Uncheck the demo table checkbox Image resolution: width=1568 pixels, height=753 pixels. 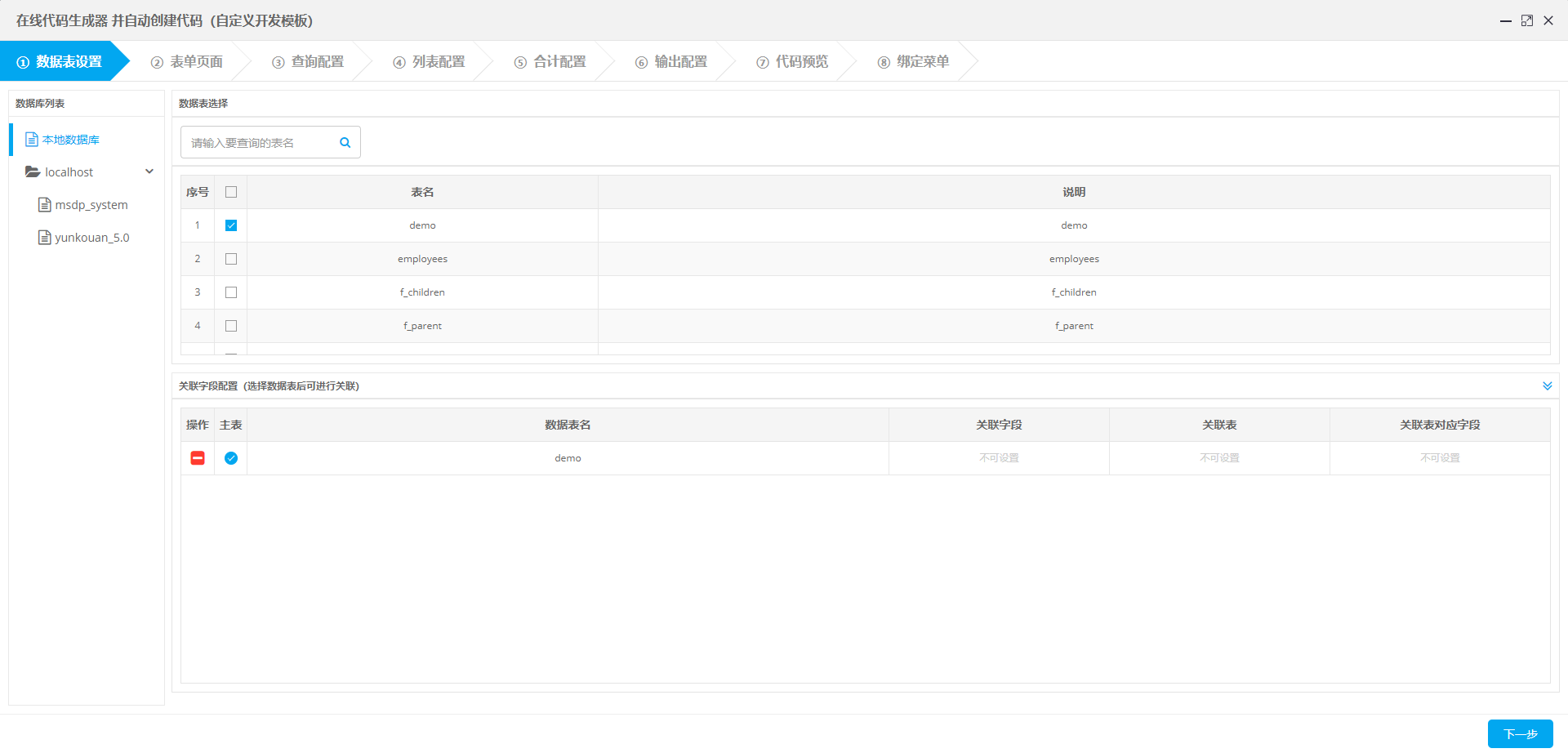(x=231, y=225)
